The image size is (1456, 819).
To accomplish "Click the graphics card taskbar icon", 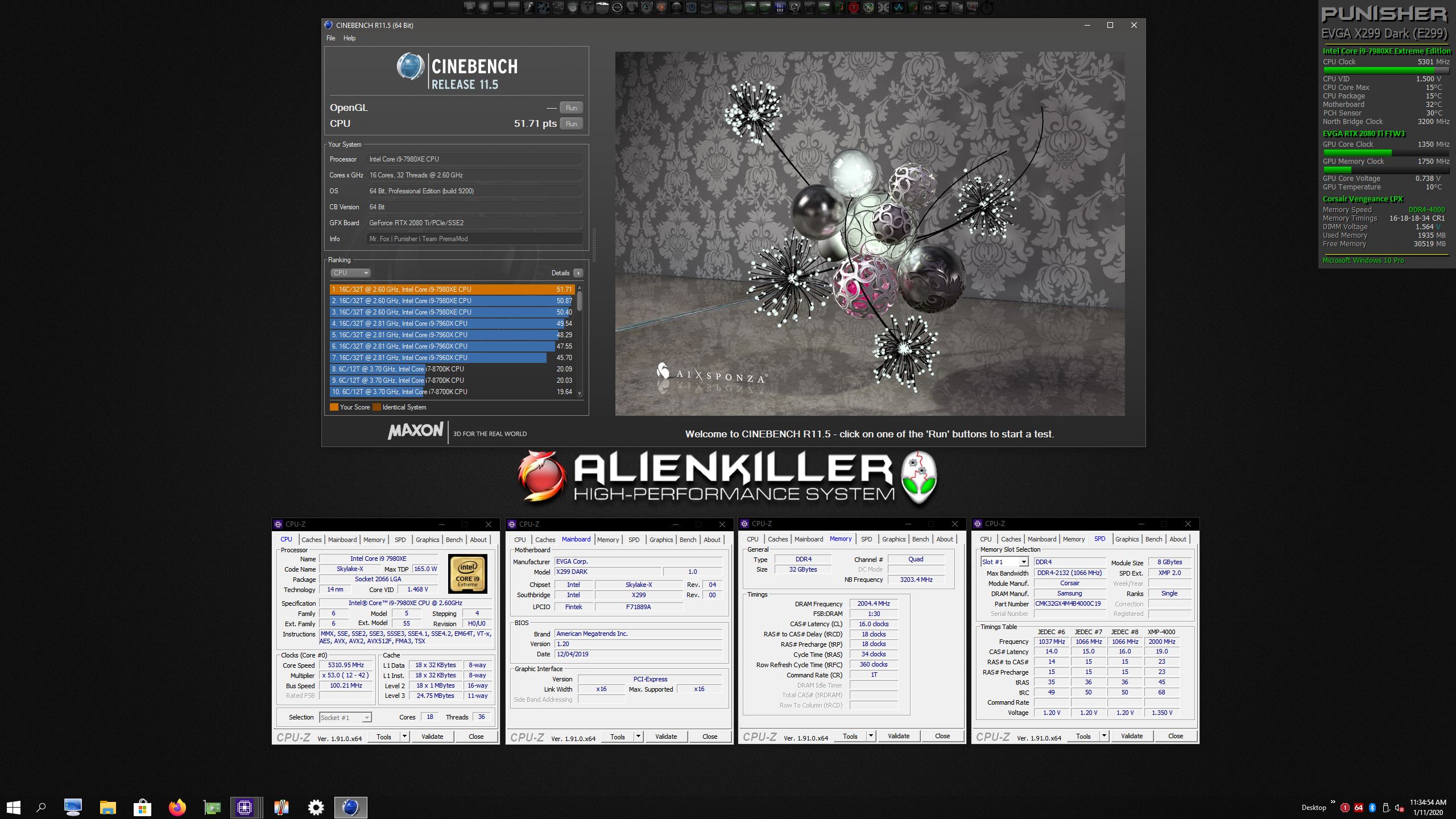I will click(x=212, y=807).
